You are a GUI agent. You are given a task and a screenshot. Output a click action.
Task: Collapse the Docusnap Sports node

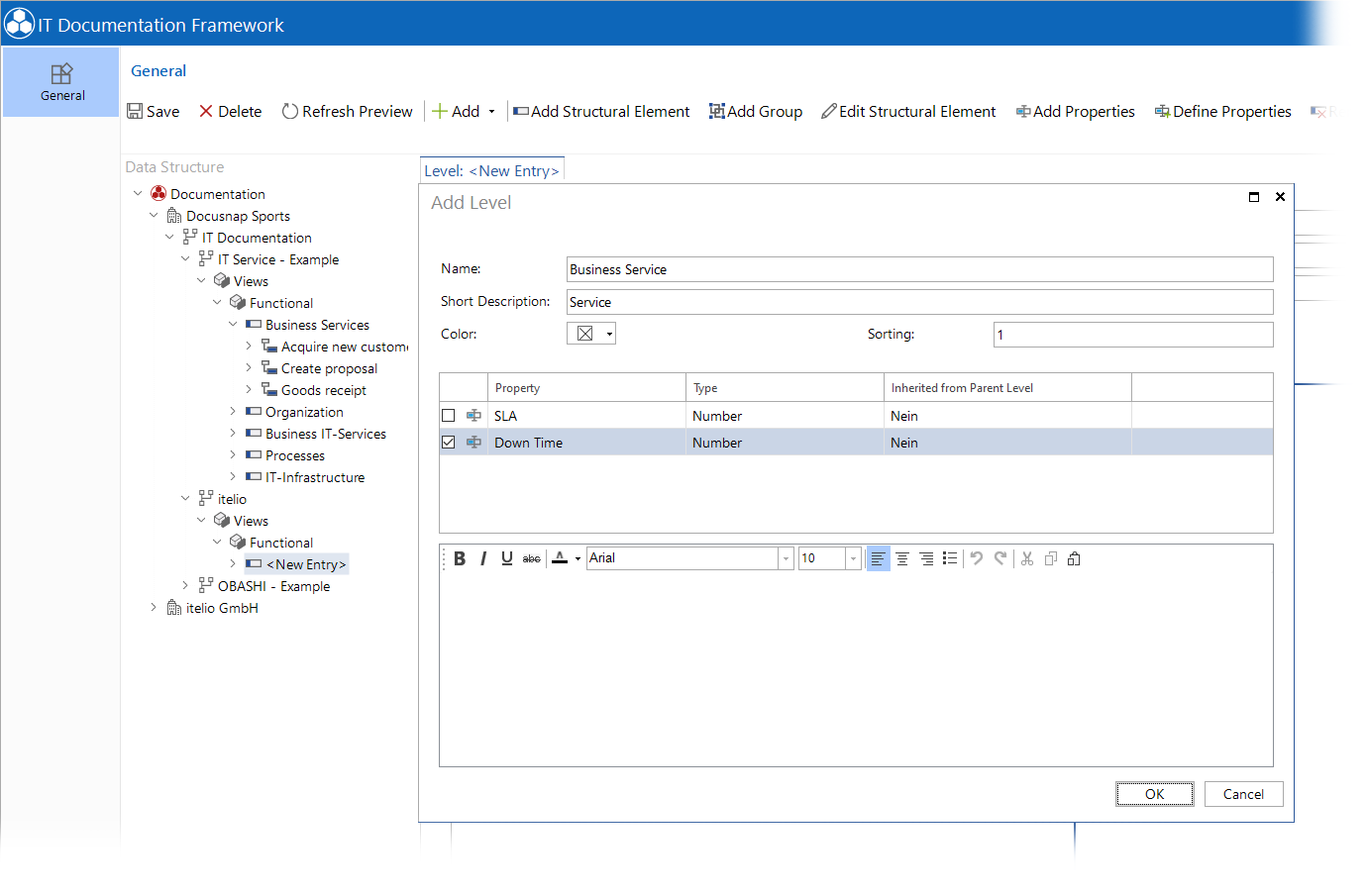click(154, 215)
